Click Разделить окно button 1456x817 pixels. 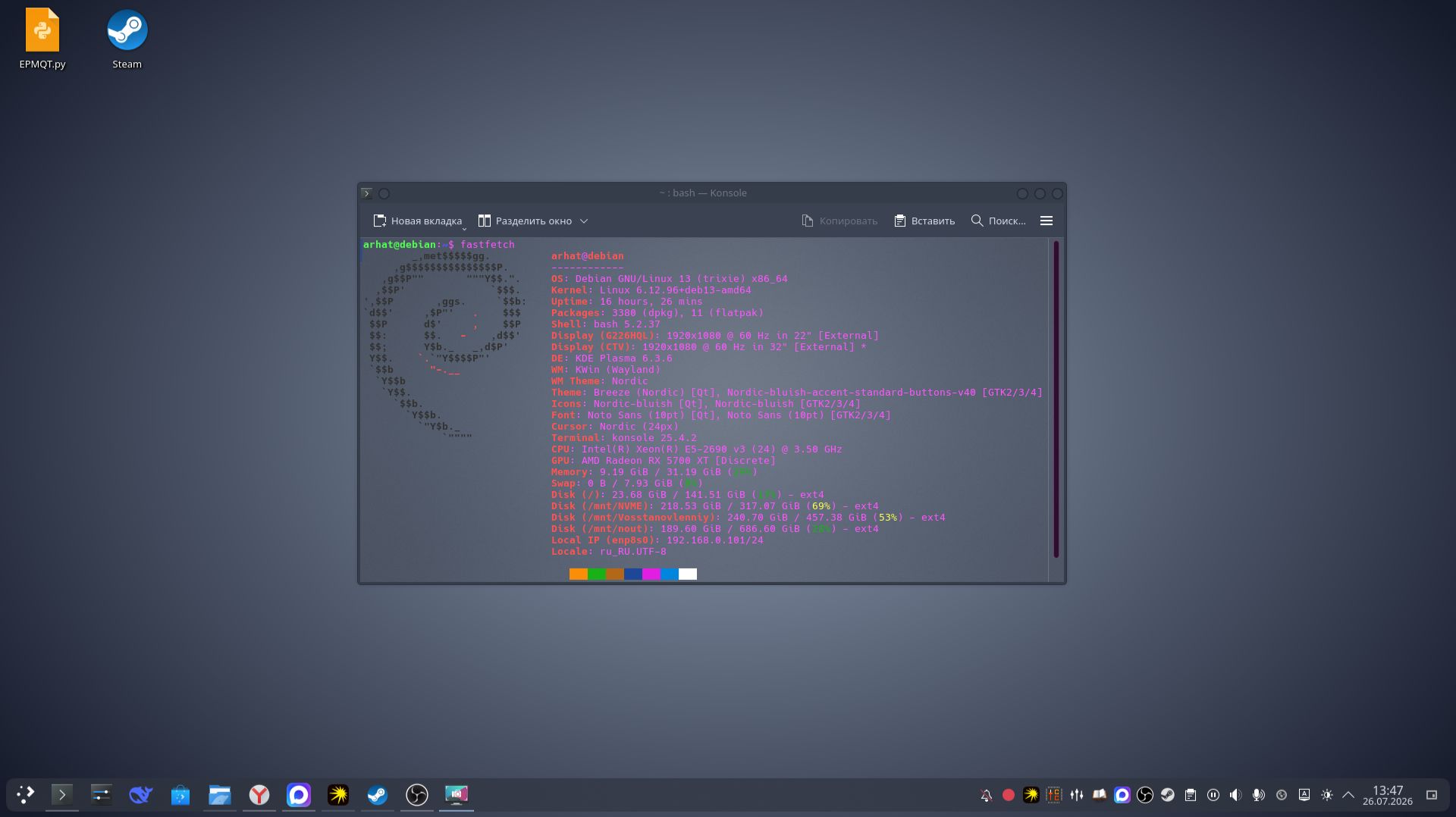(525, 221)
